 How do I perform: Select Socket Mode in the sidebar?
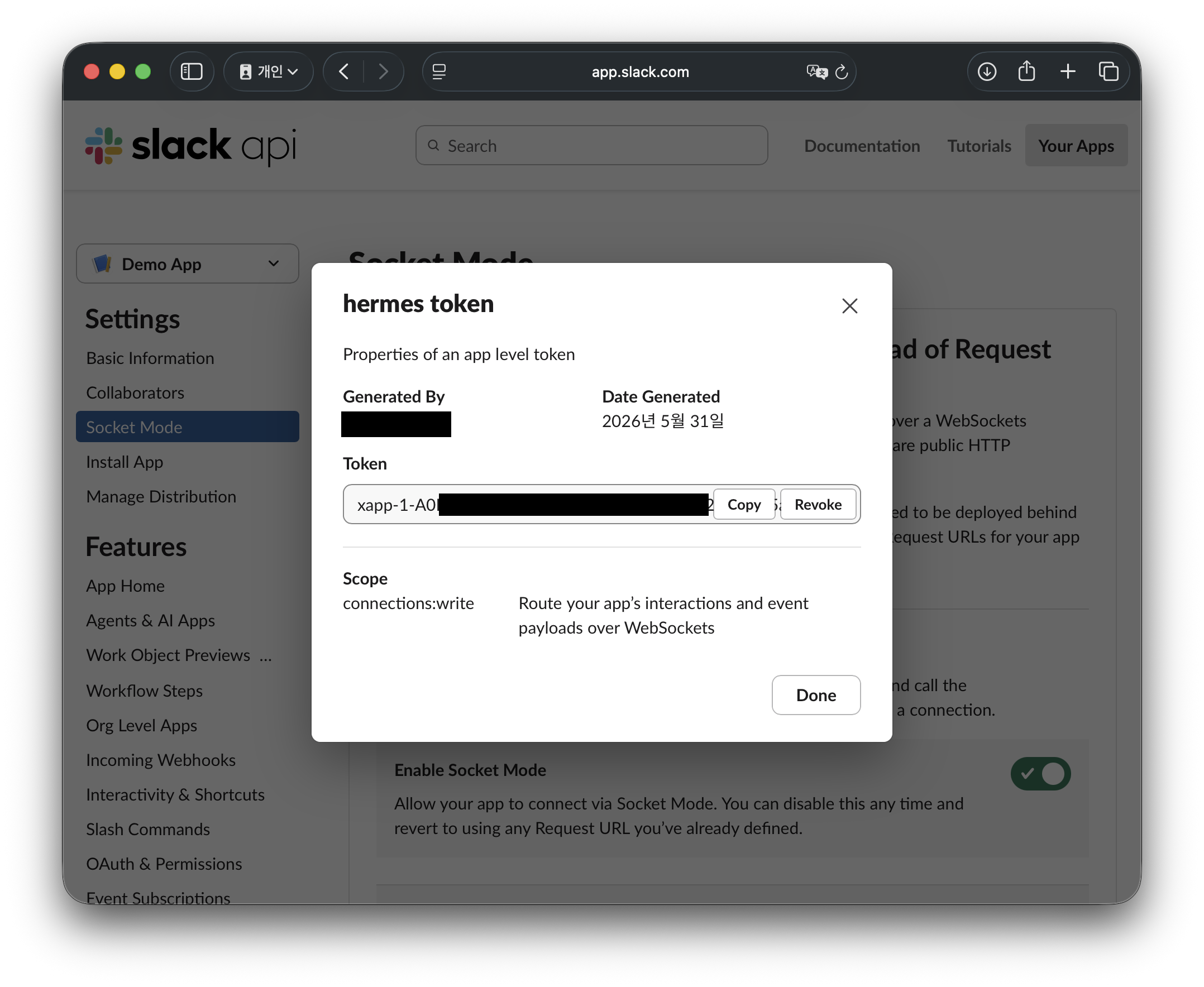tap(187, 427)
